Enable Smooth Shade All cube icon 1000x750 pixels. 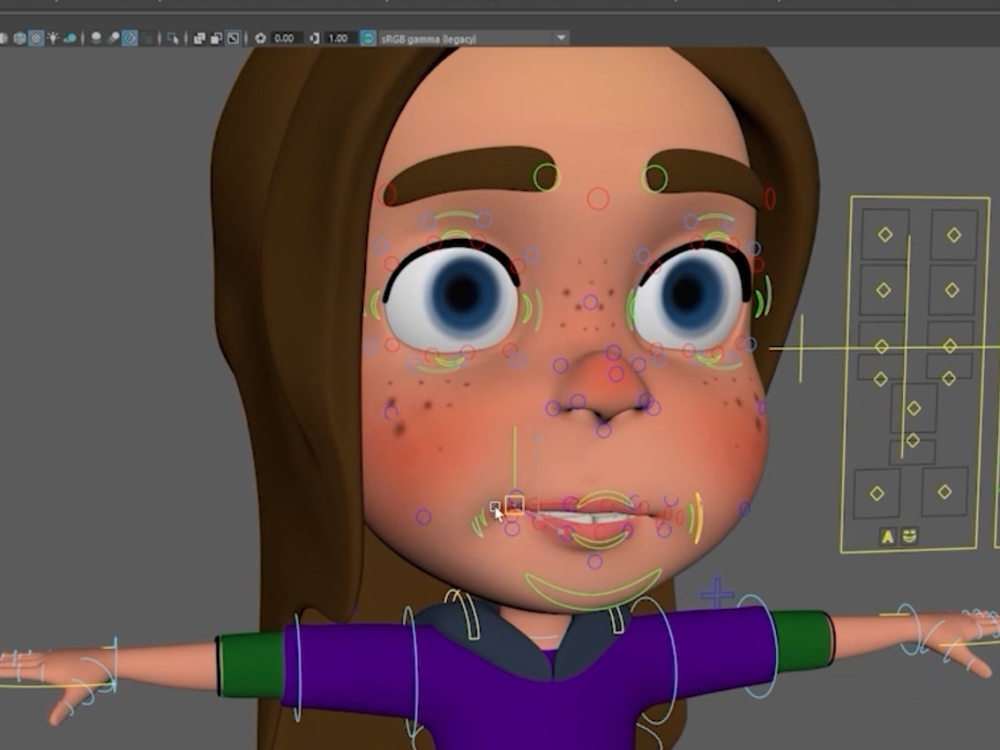[3, 38]
